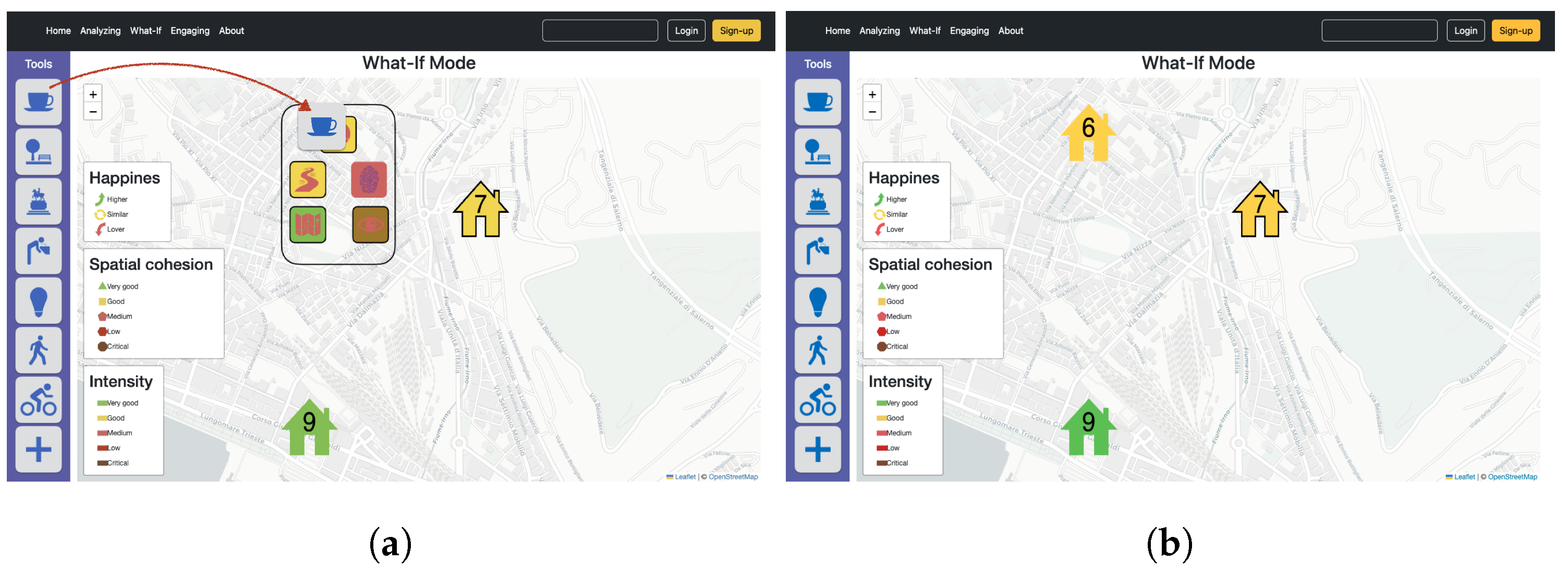Open the What-If menu in panel (a)
Viewport: 1568px width, 574px height.
pos(145,30)
